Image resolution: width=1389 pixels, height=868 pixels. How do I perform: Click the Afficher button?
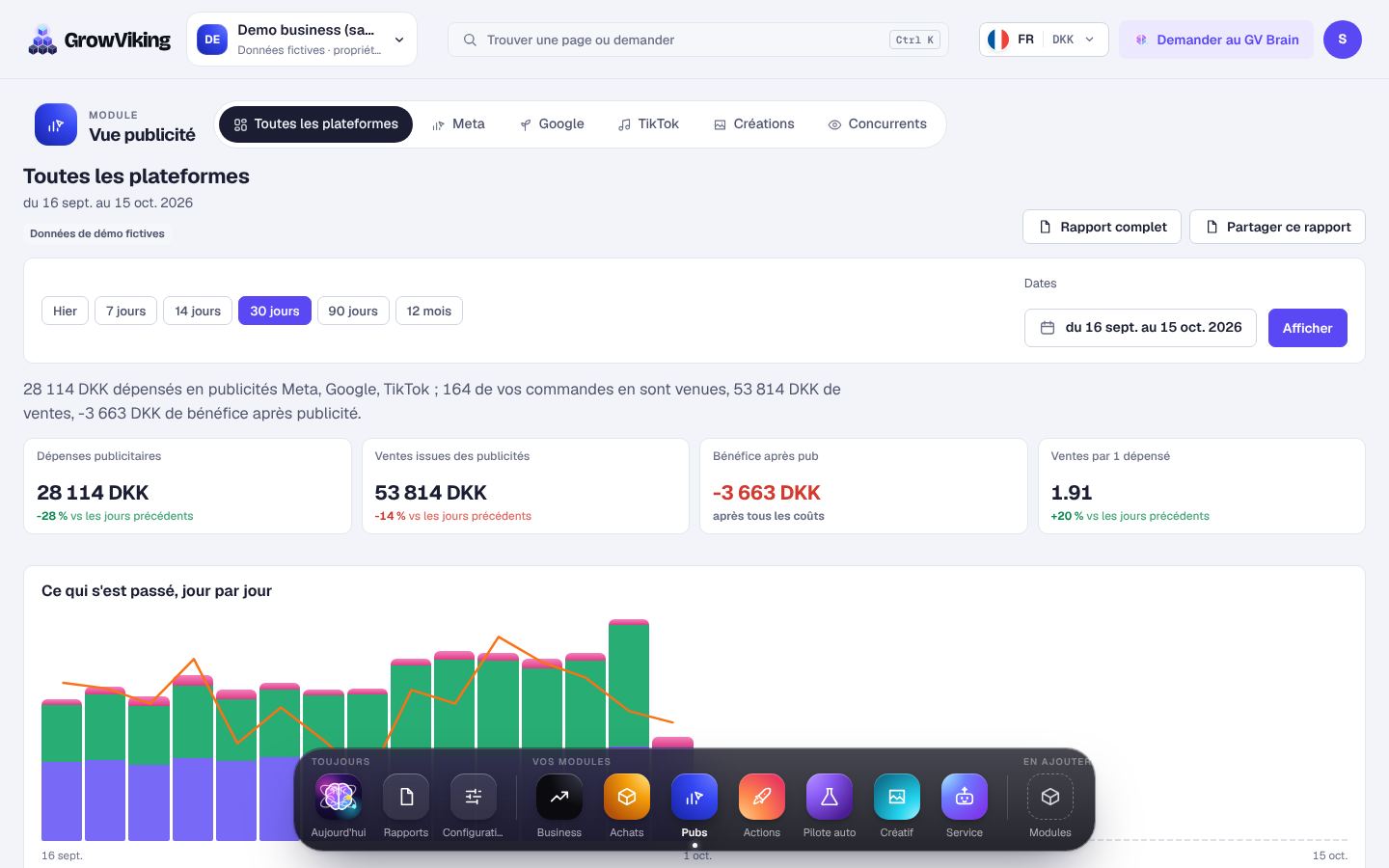pos(1307,328)
